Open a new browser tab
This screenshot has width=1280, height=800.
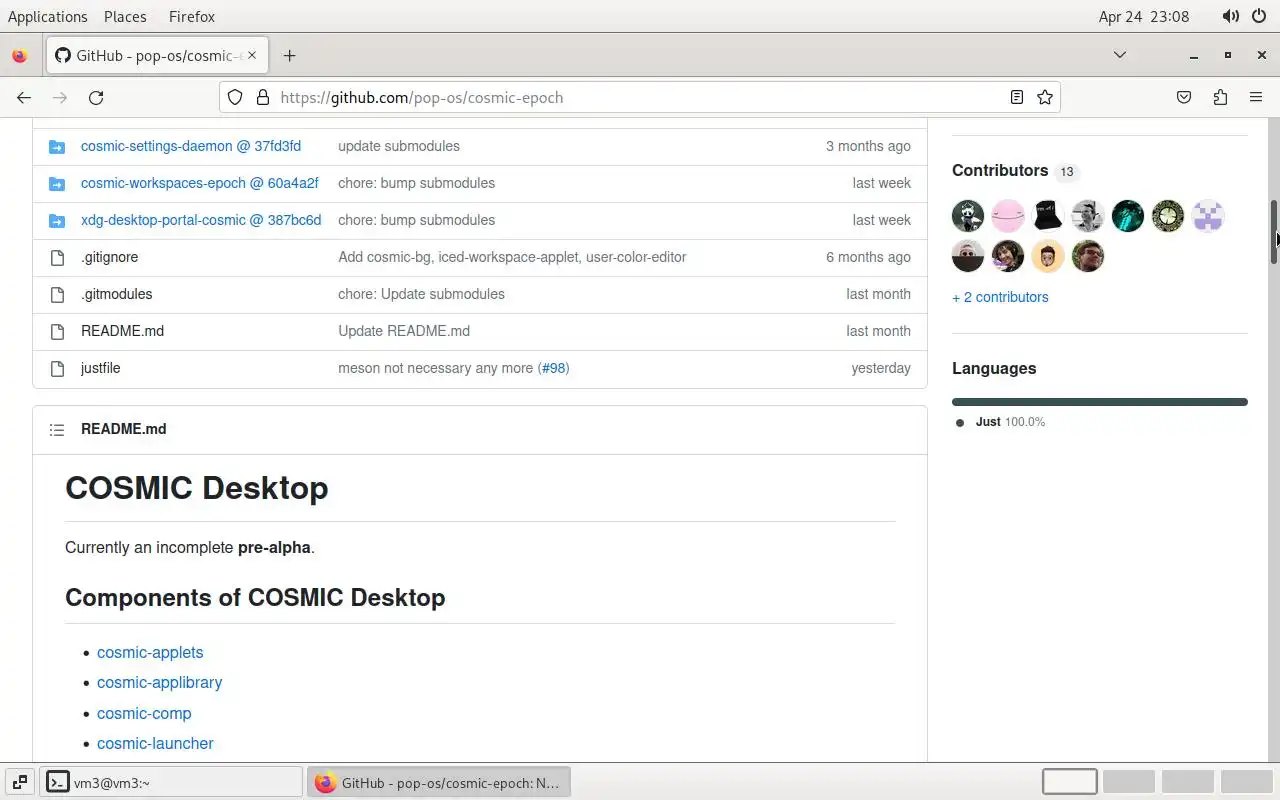click(289, 55)
